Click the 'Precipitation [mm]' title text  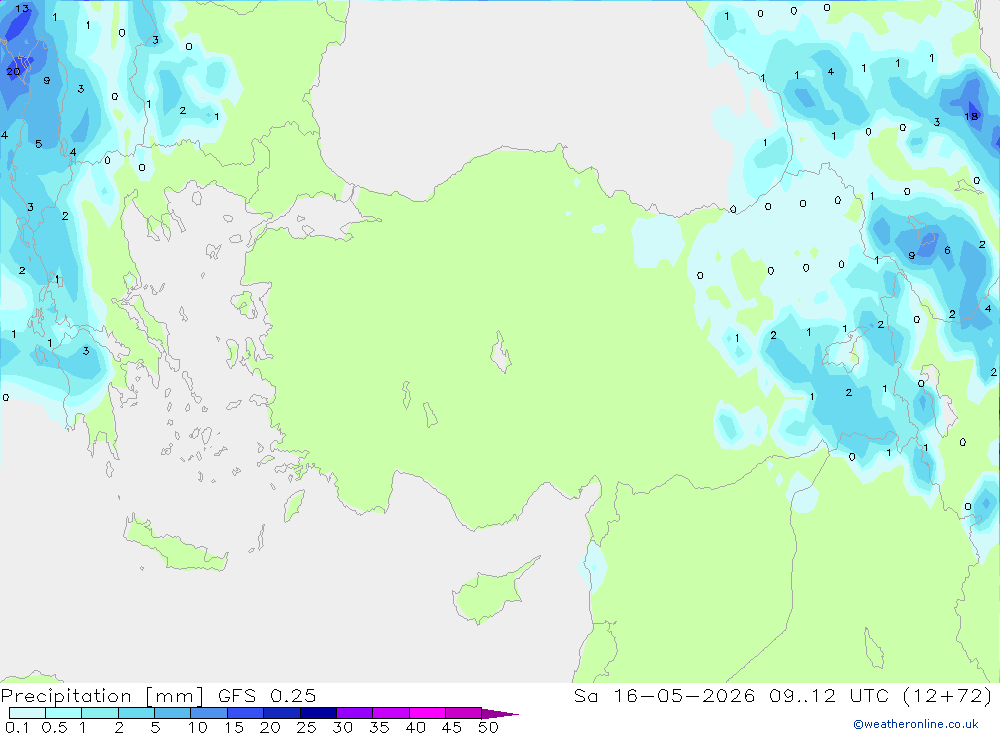[x=102, y=695]
